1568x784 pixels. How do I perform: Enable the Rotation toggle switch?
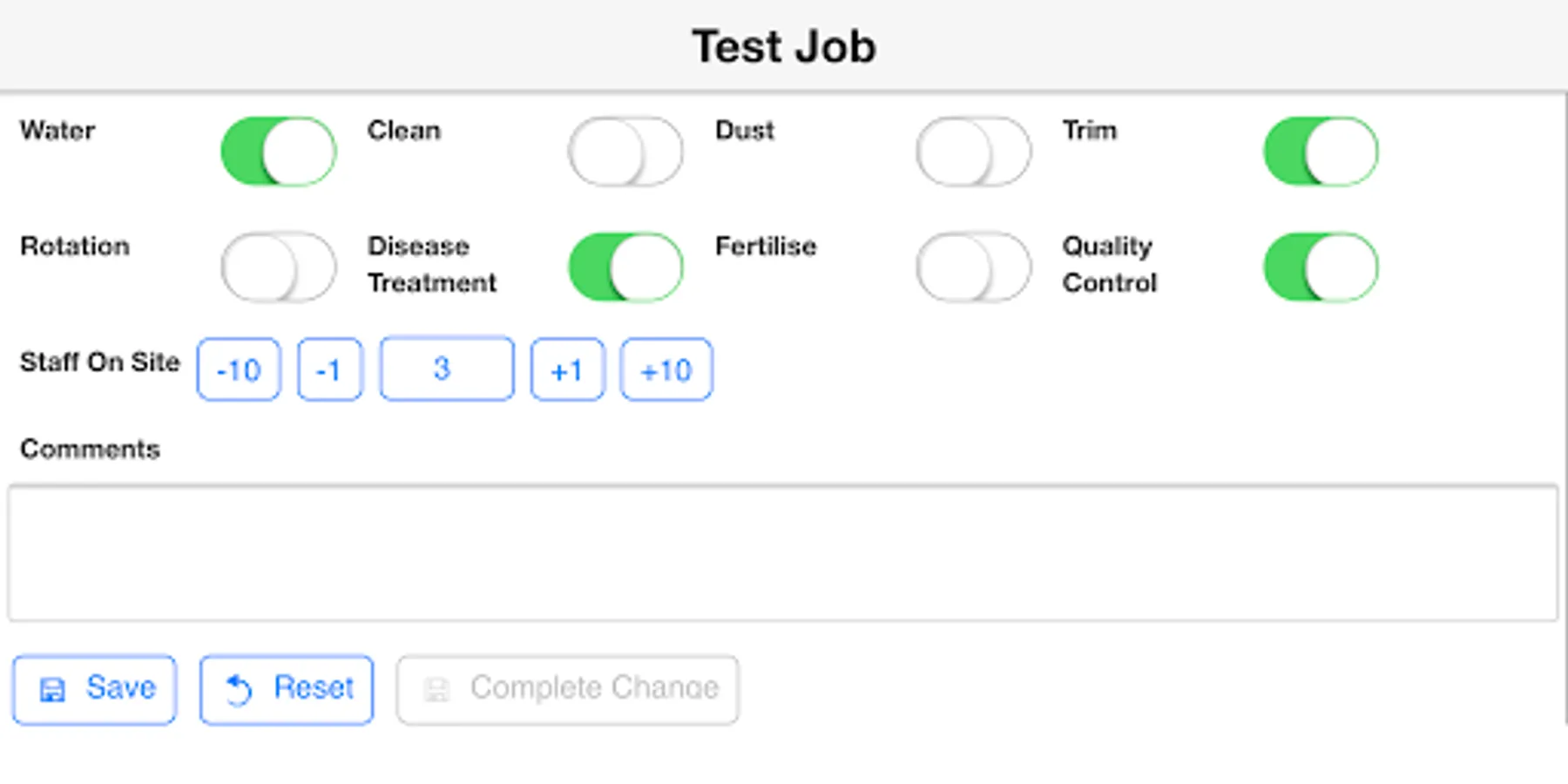point(279,267)
